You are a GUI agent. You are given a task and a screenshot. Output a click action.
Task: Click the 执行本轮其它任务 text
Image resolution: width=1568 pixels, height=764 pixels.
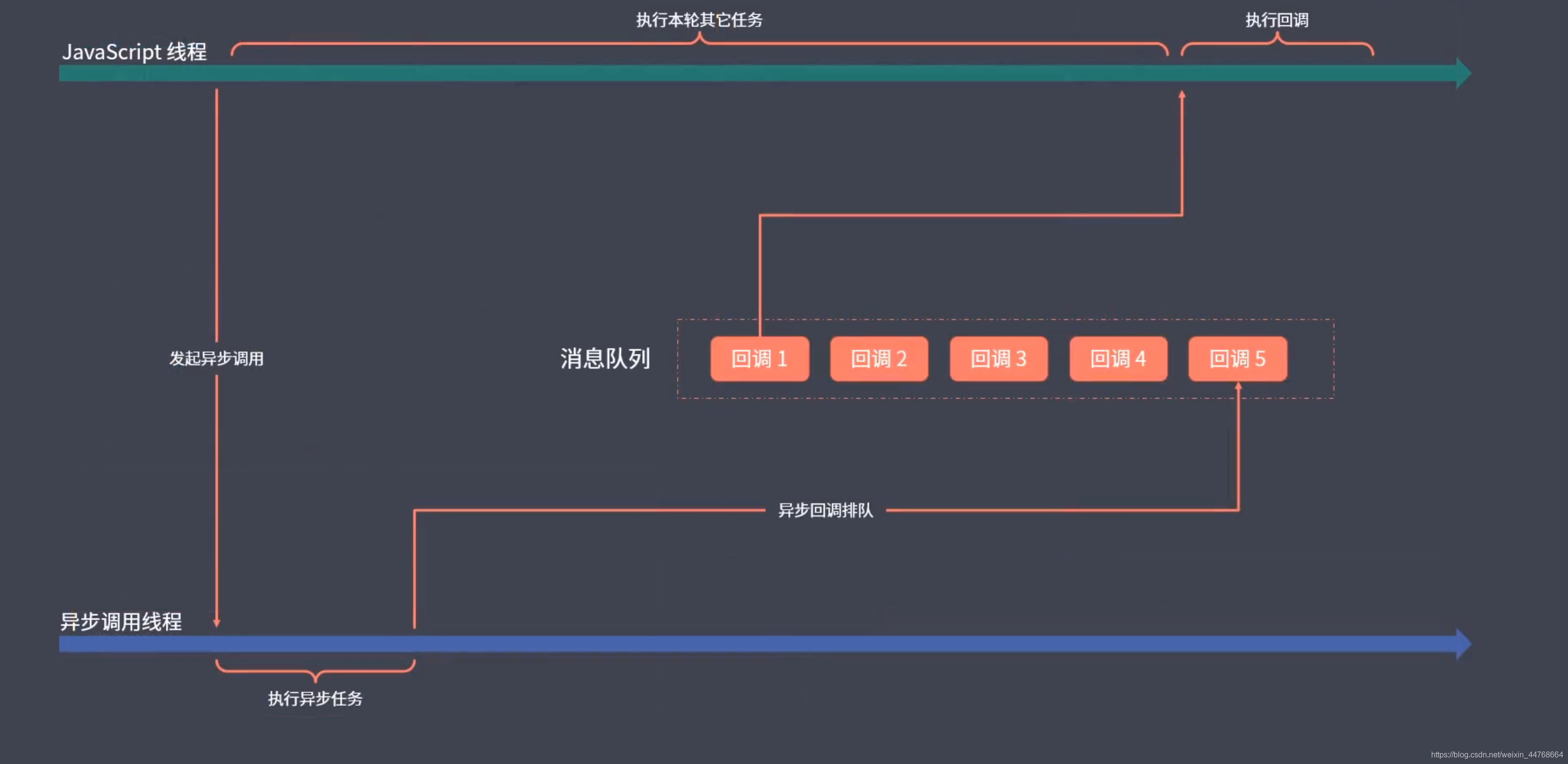[x=700, y=20]
